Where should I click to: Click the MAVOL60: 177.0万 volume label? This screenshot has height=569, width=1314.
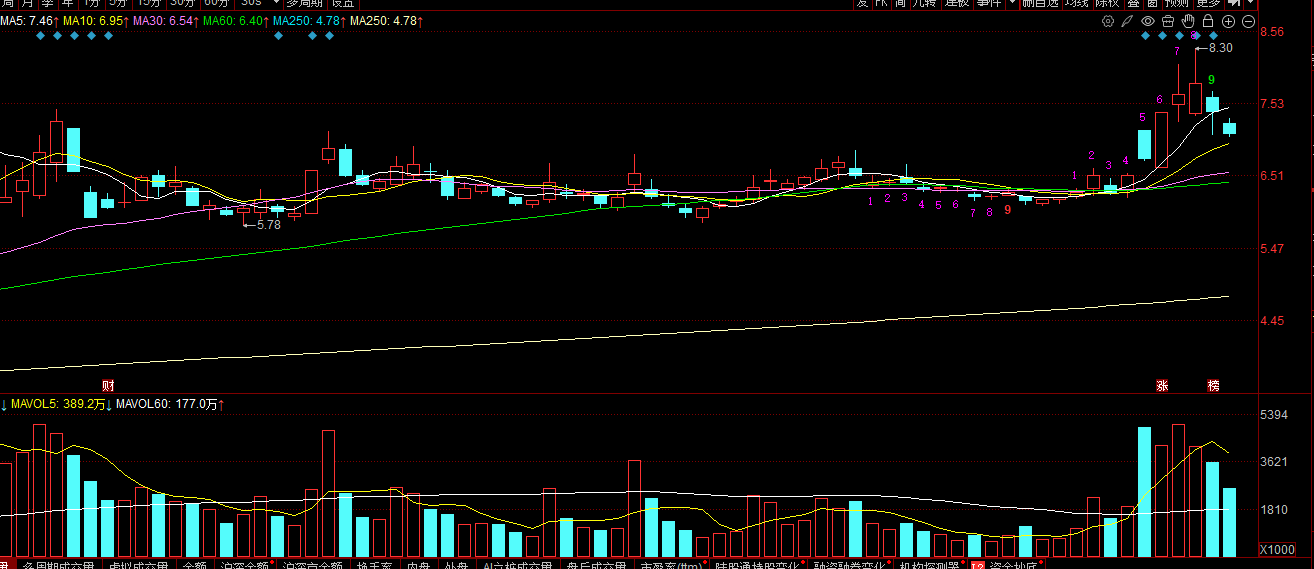pos(167,404)
